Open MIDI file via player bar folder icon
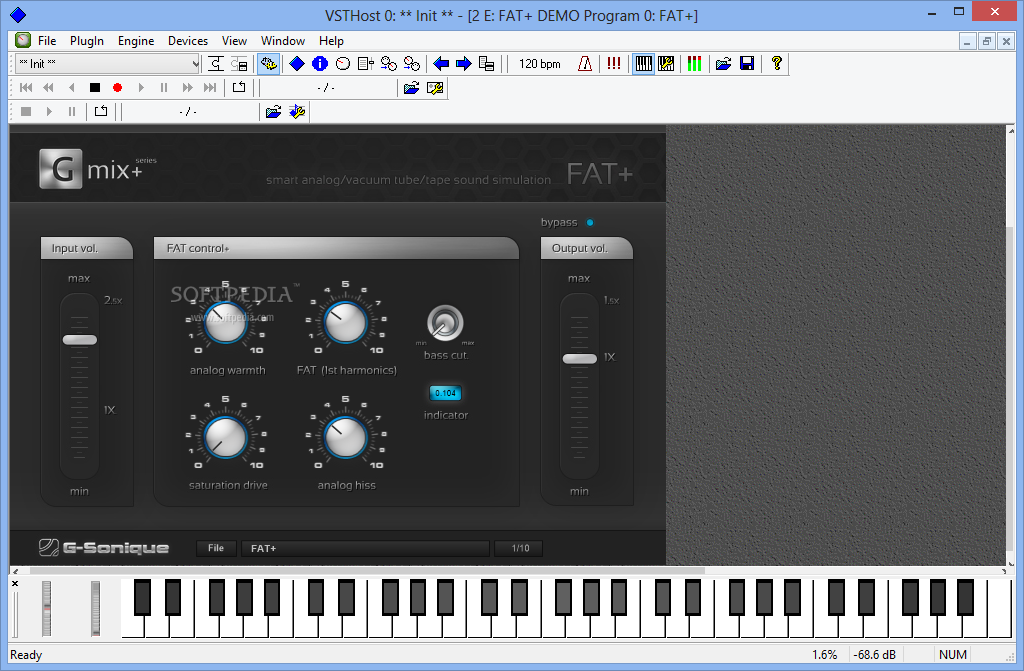This screenshot has height=671, width=1024. [411, 88]
